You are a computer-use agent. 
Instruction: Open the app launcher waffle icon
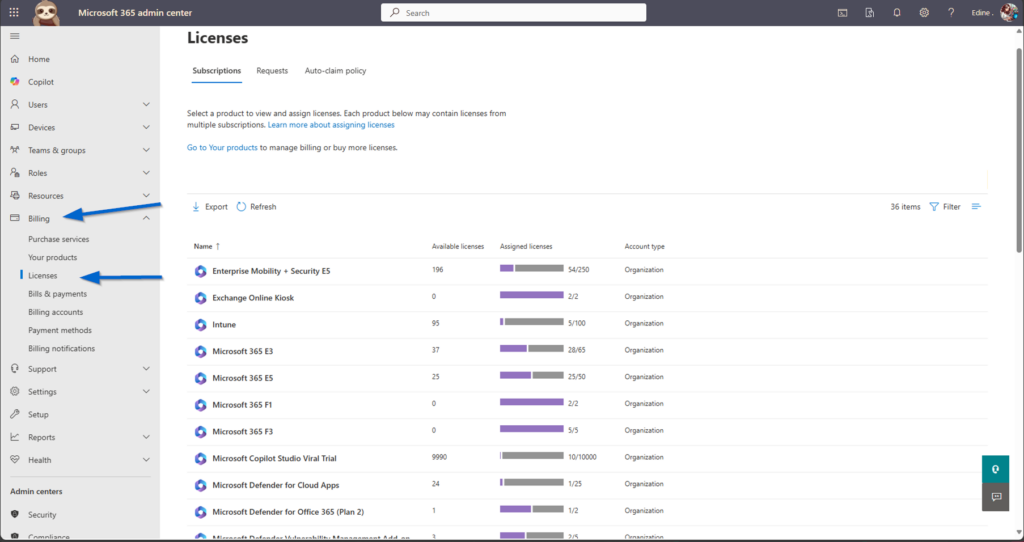tap(14, 12)
